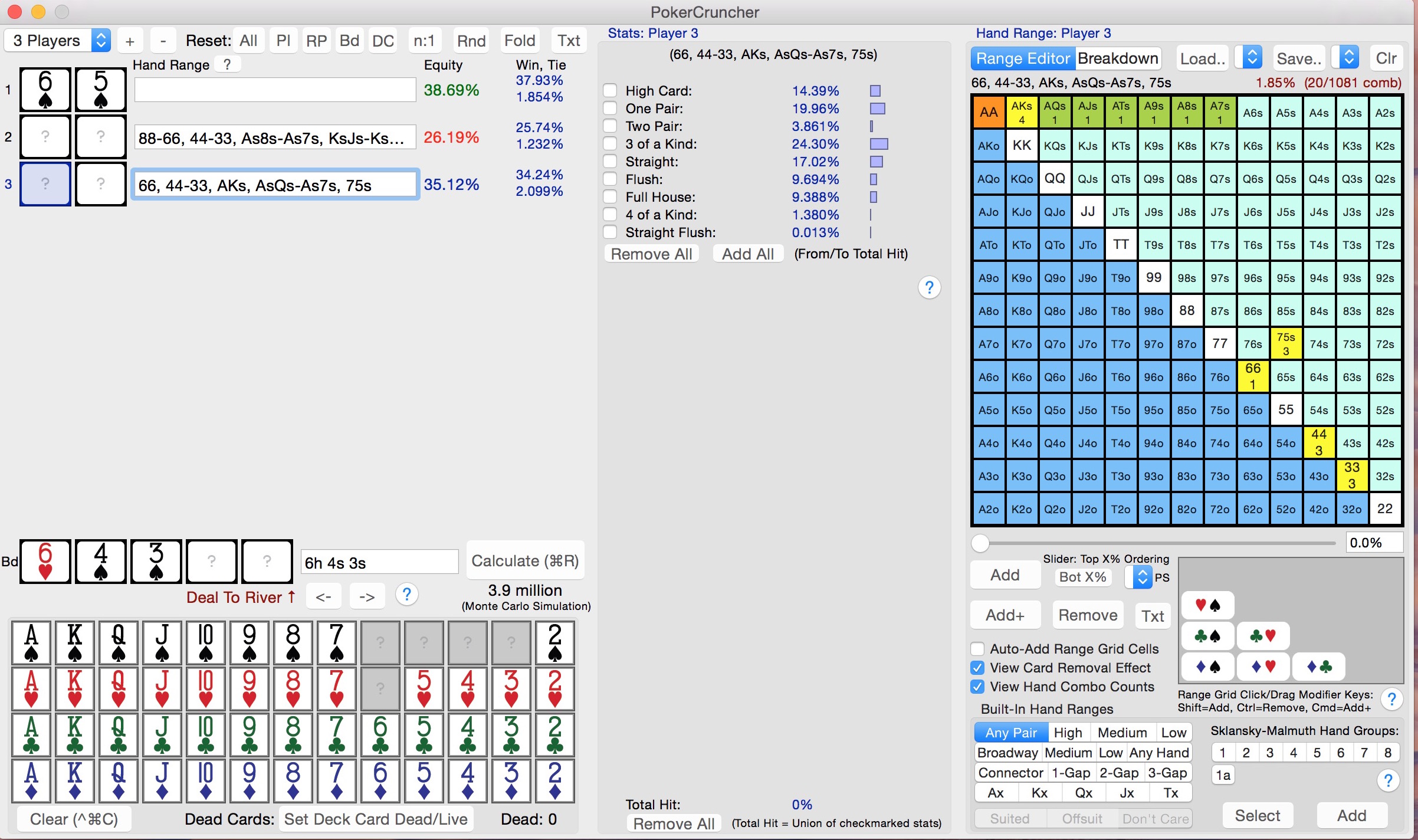
Task: Select the 10 of spades deck card
Action: coord(206,642)
